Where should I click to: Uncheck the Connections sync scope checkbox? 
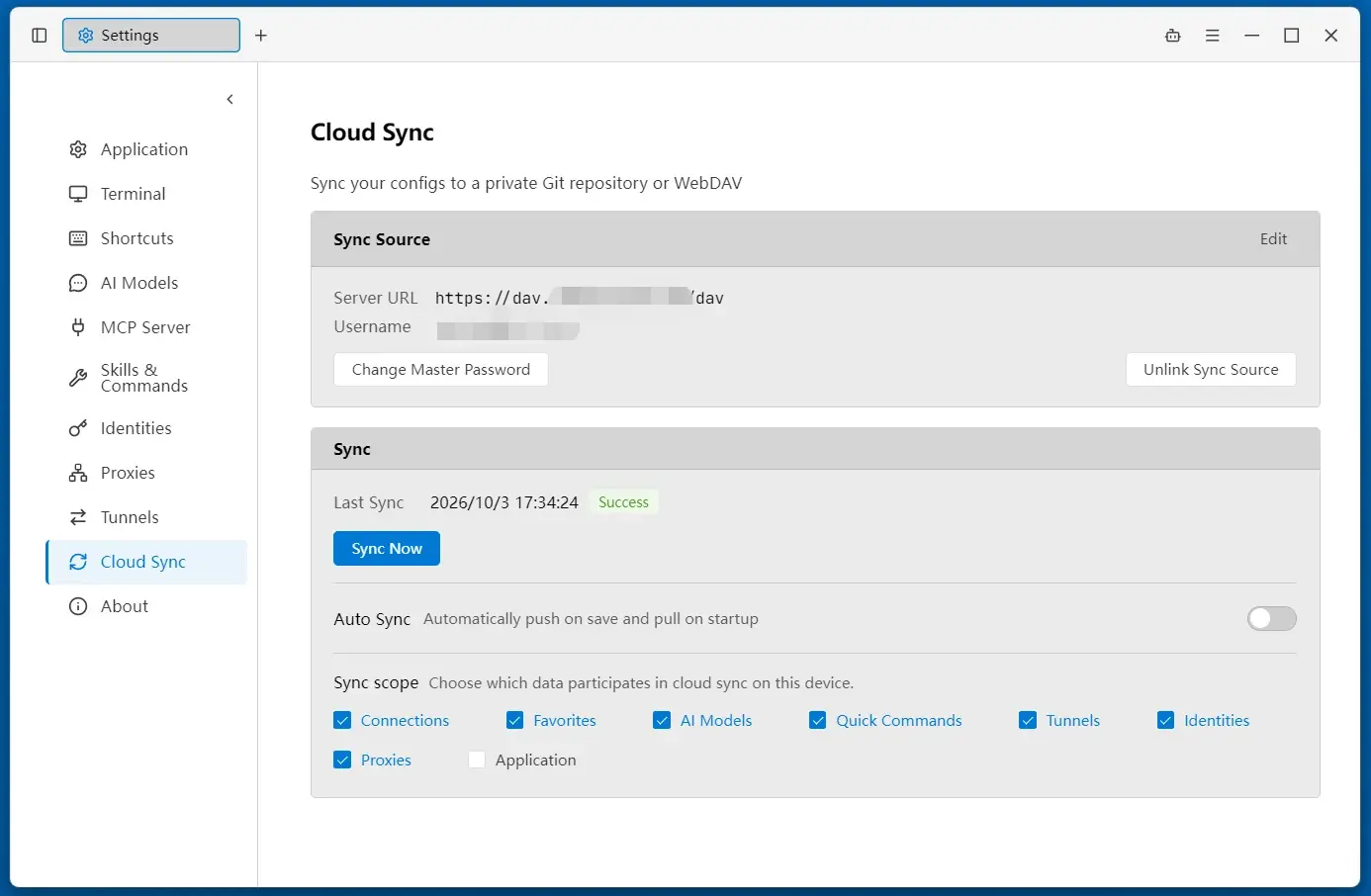(x=342, y=721)
